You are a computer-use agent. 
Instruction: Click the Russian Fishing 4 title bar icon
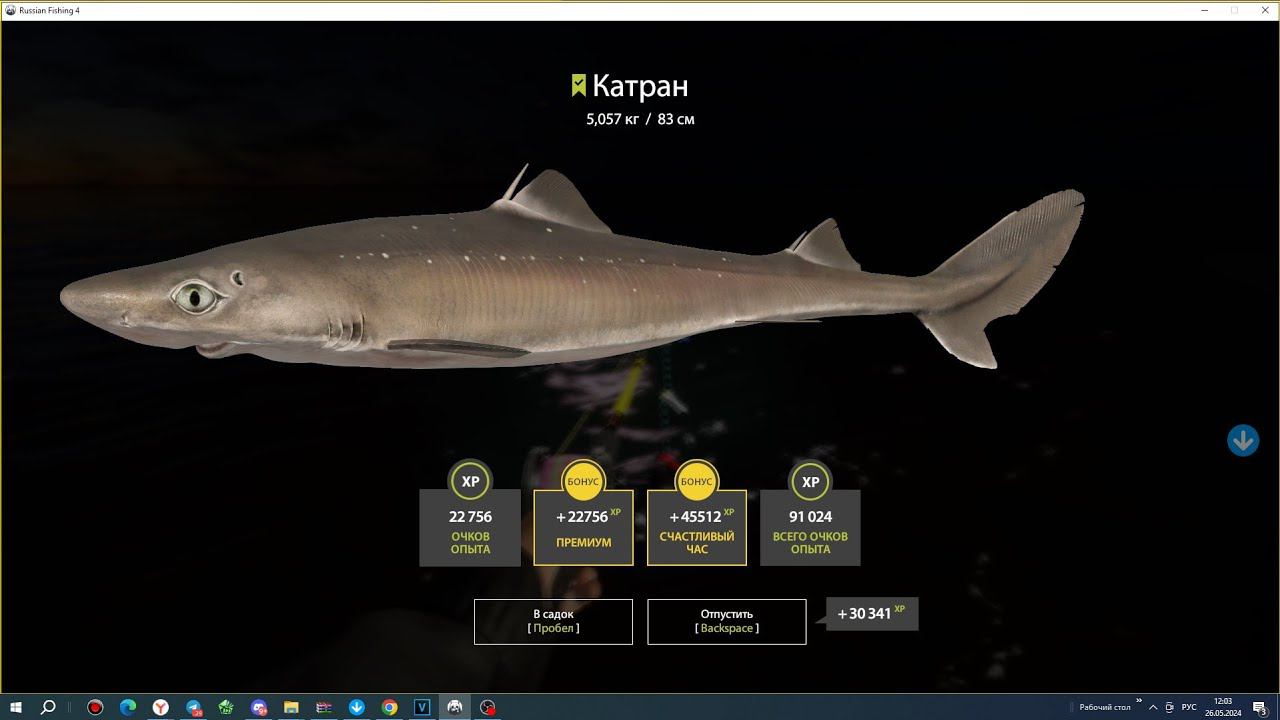click(10, 9)
